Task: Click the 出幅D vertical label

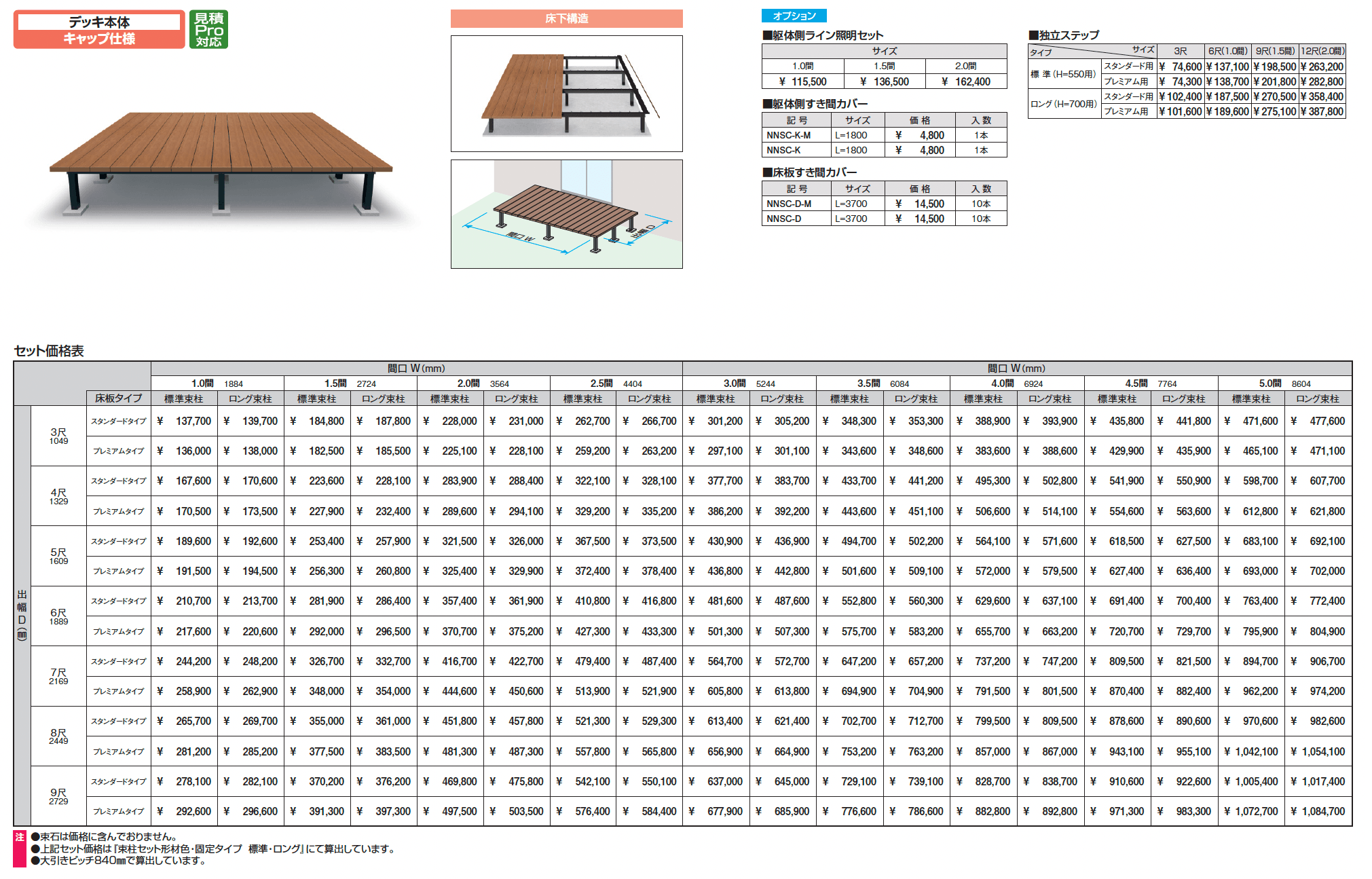Action: point(22,616)
